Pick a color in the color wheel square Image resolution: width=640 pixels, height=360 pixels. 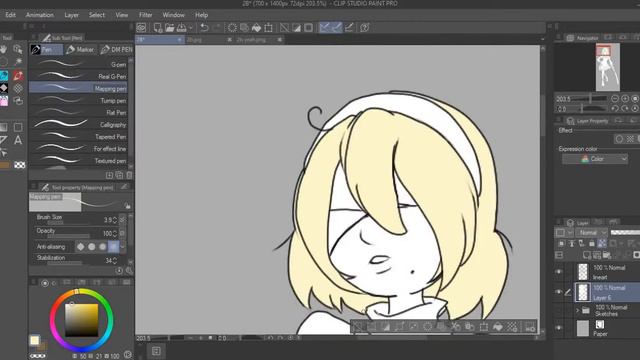82,320
